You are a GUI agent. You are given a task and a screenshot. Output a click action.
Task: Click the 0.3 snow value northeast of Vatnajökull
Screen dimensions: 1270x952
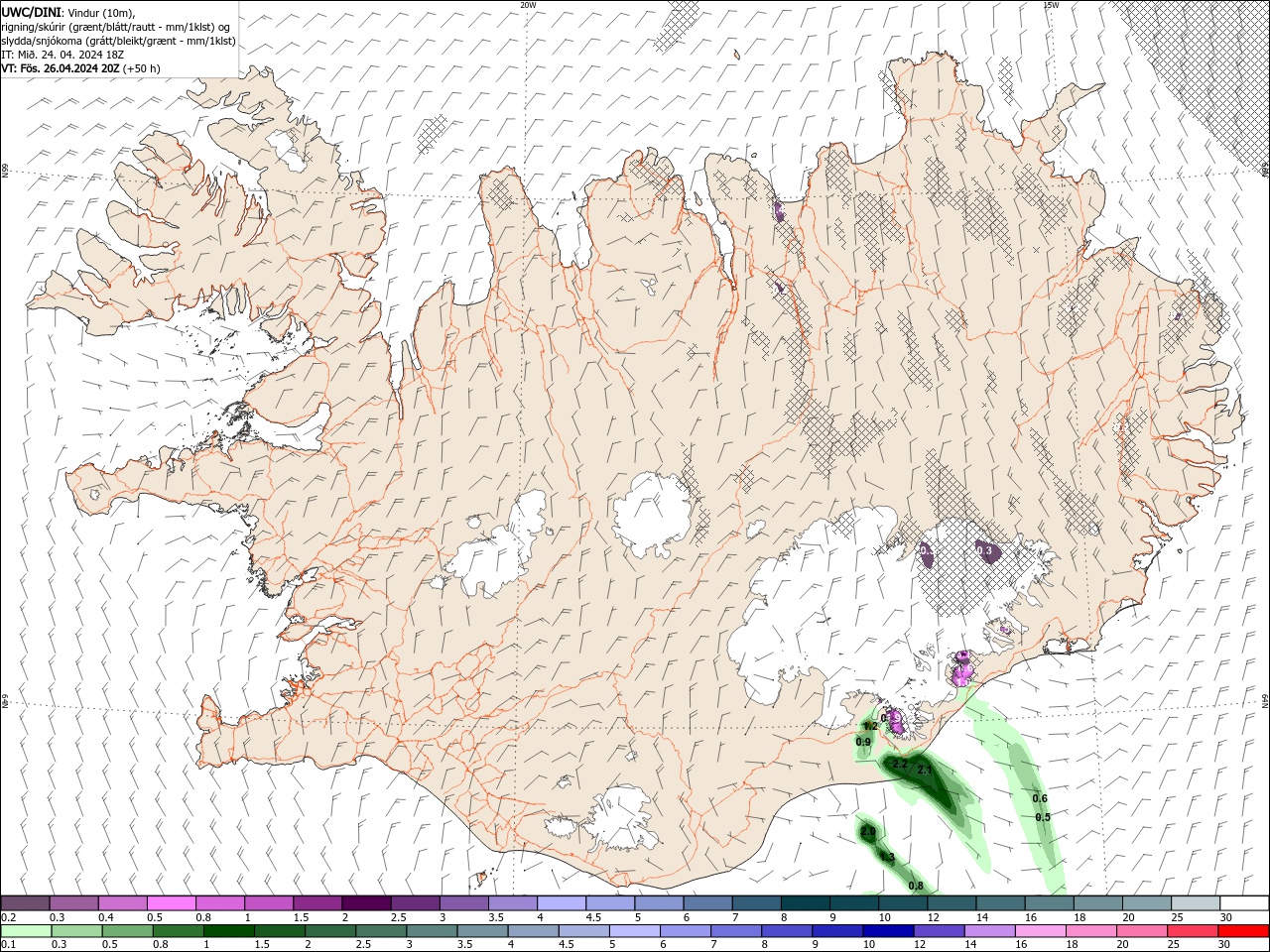(x=983, y=549)
